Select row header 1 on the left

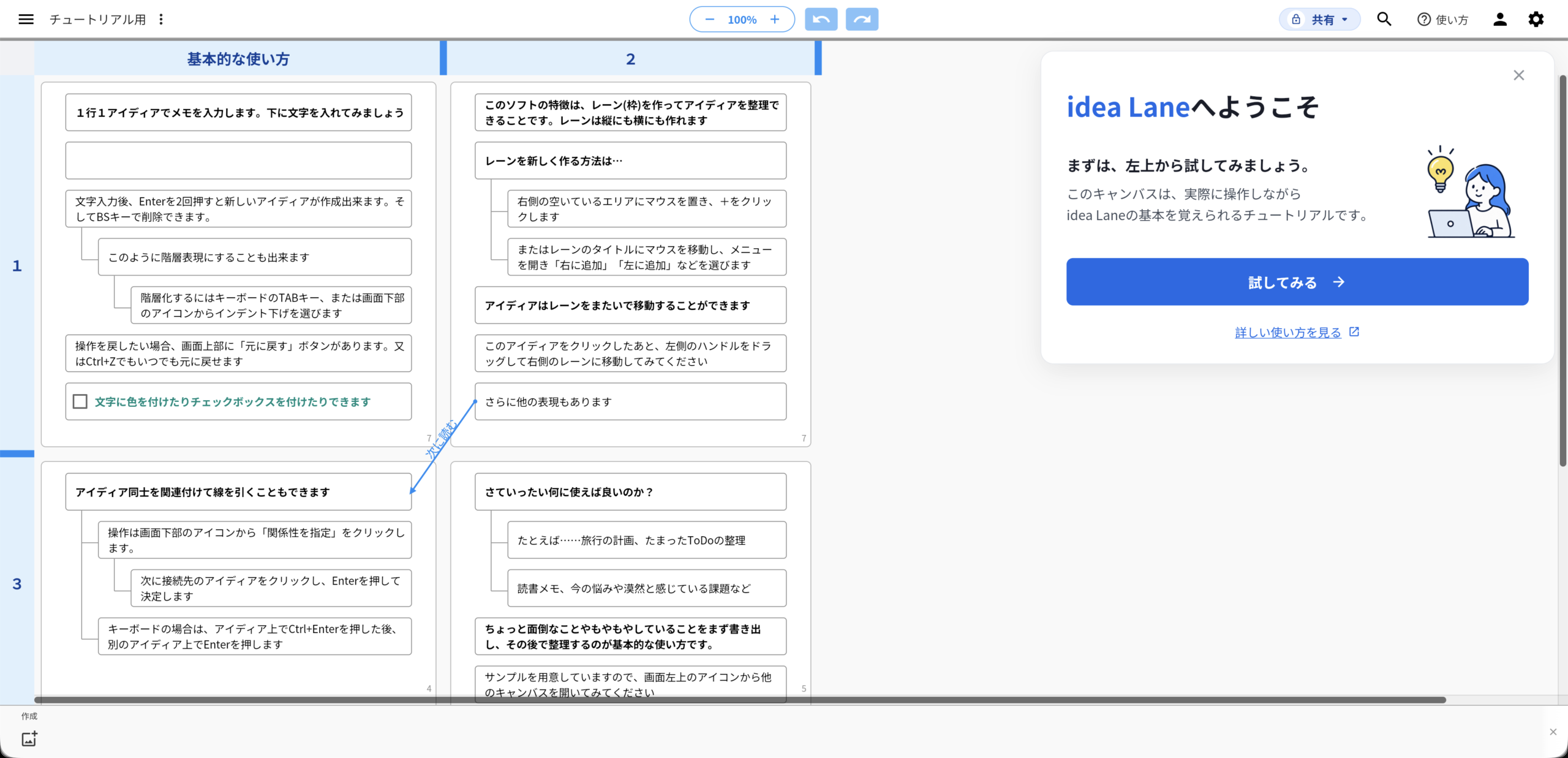coord(17,265)
